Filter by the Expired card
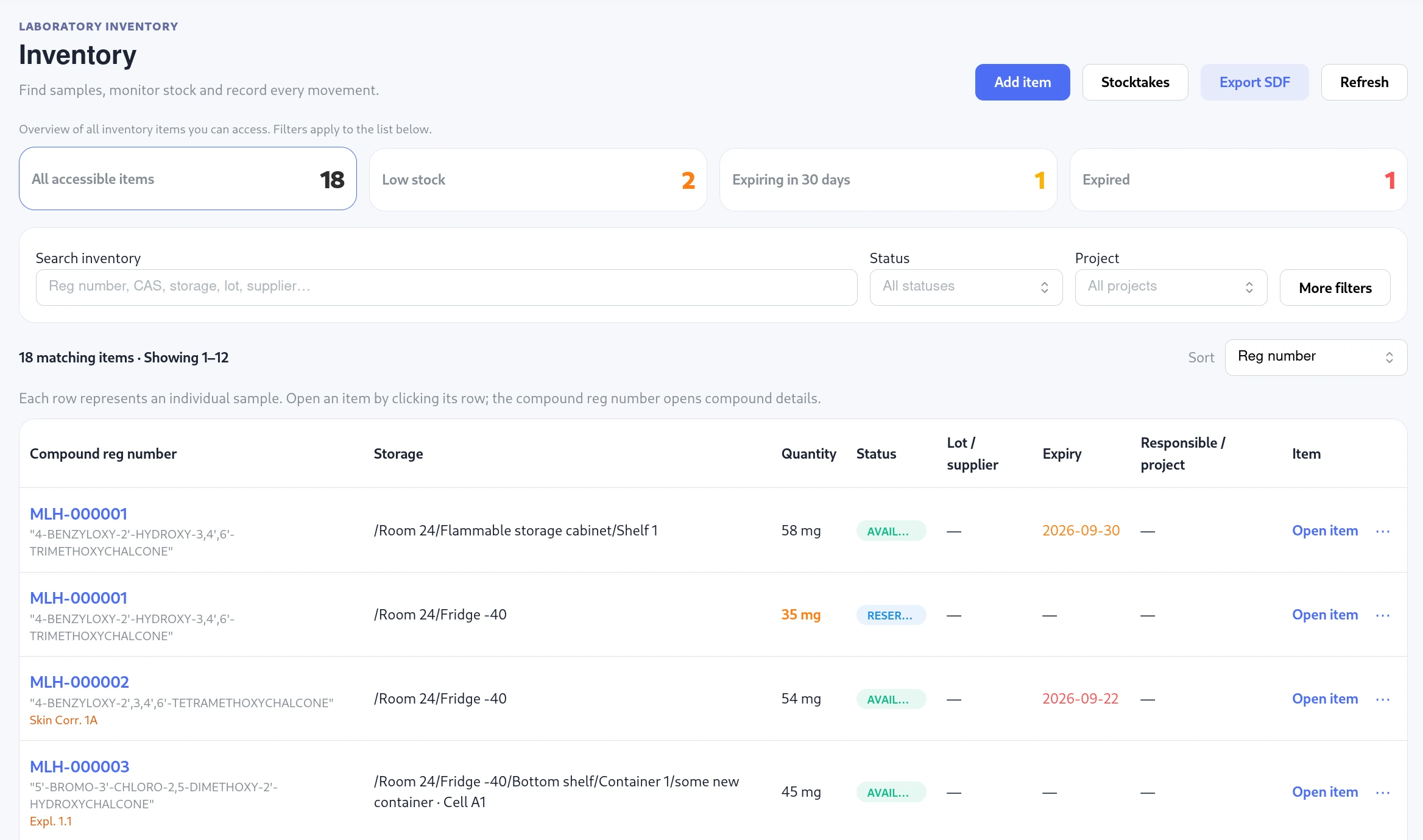Image resolution: width=1423 pixels, height=840 pixels. (1238, 180)
